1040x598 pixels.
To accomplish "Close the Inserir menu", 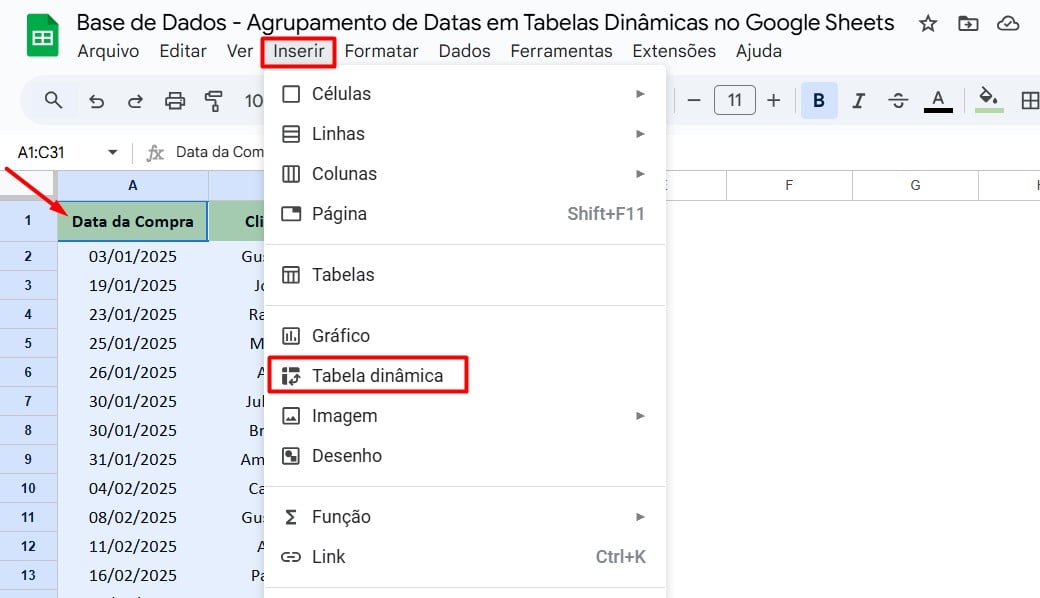I will (298, 51).
